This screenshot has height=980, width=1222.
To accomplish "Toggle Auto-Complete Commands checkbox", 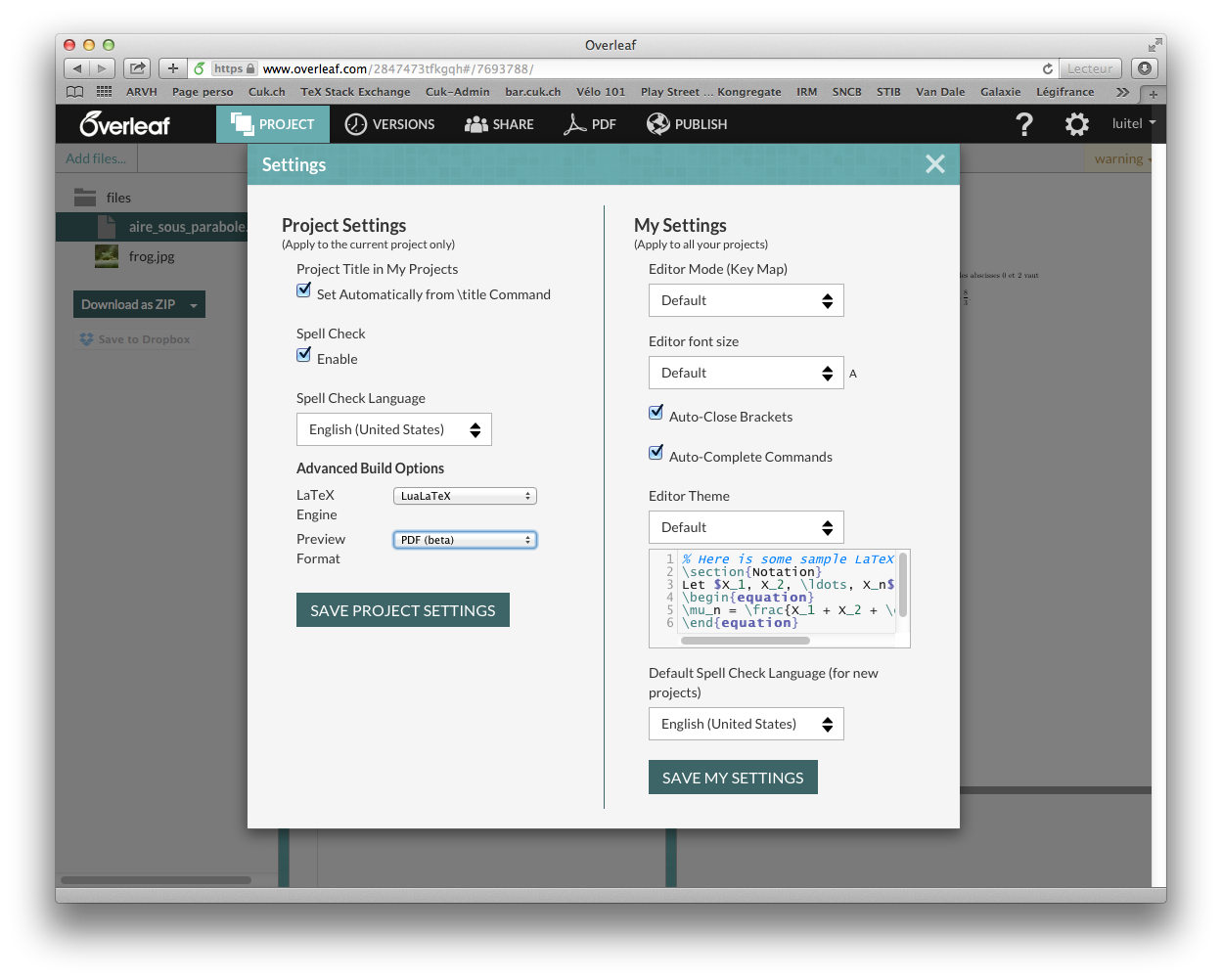I will pyautogui.click(x=656, y=453).
